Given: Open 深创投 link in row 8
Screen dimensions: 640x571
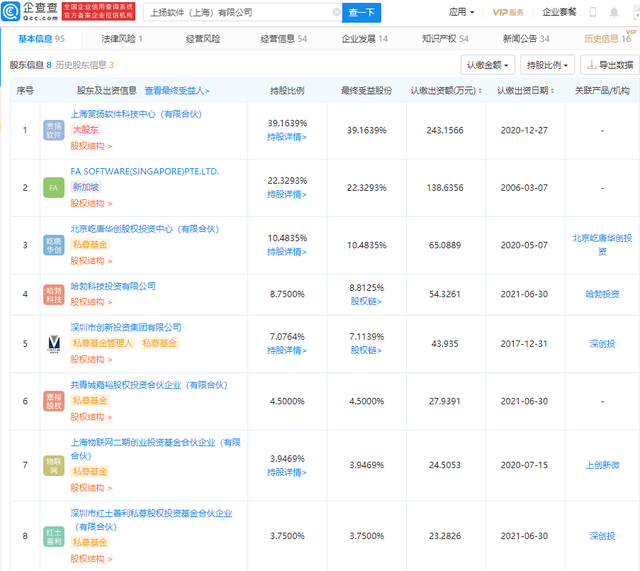Looking at the screenshot, I should pos(602,536).
